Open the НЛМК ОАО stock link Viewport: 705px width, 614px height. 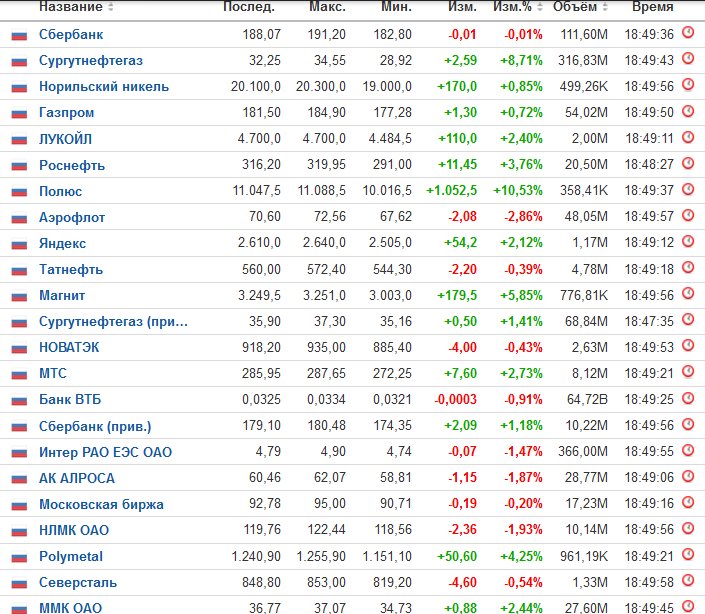pyautogui.click(x=74, y=530)
